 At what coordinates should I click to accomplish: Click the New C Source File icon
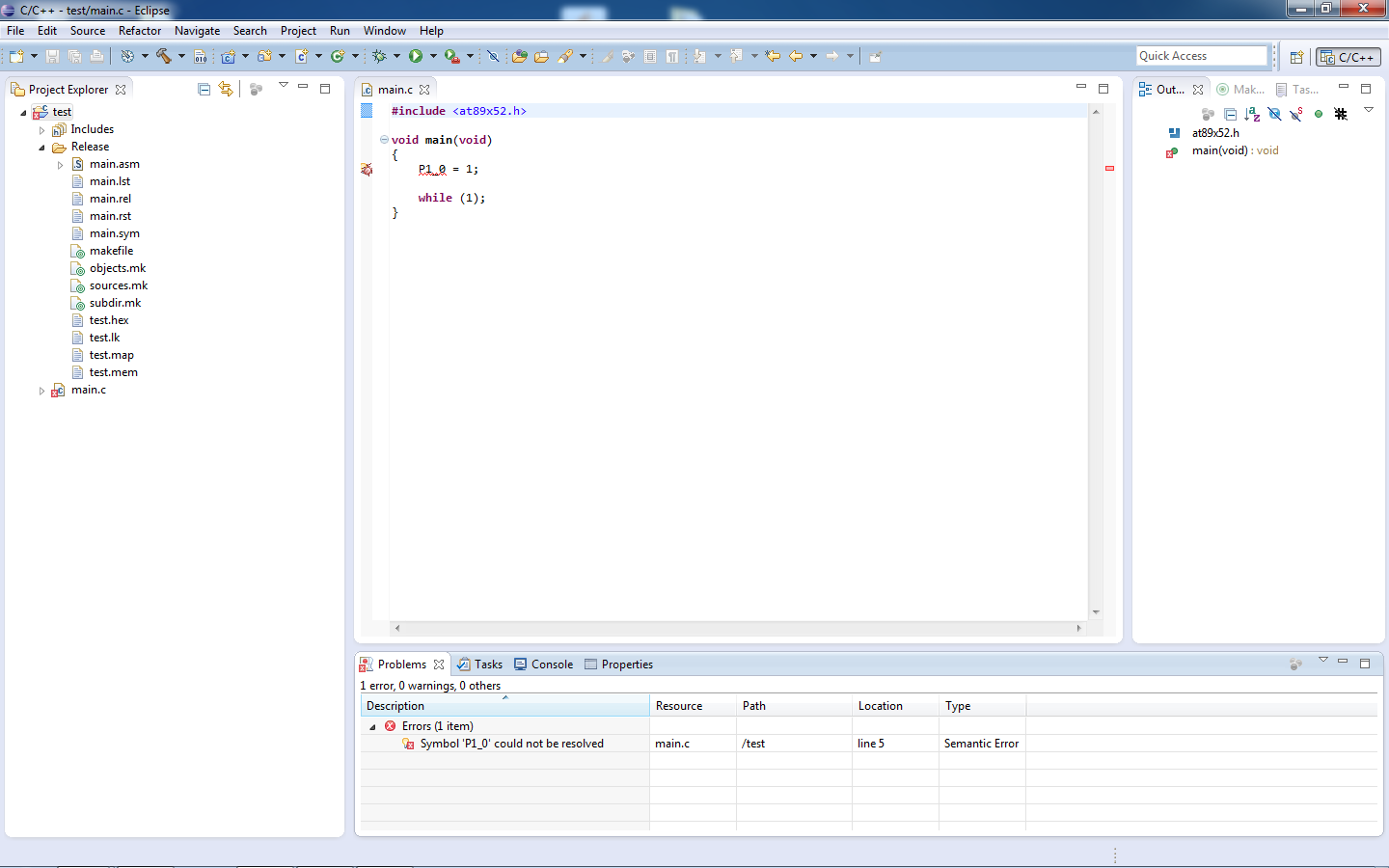(x=302, y=57)
